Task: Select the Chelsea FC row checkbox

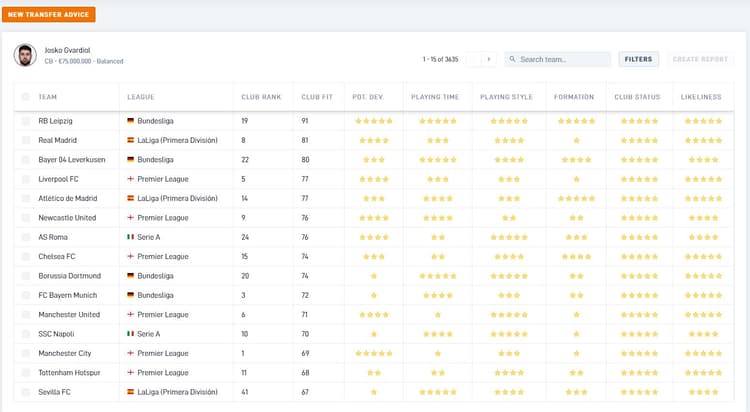Action: tap(26, 256)
